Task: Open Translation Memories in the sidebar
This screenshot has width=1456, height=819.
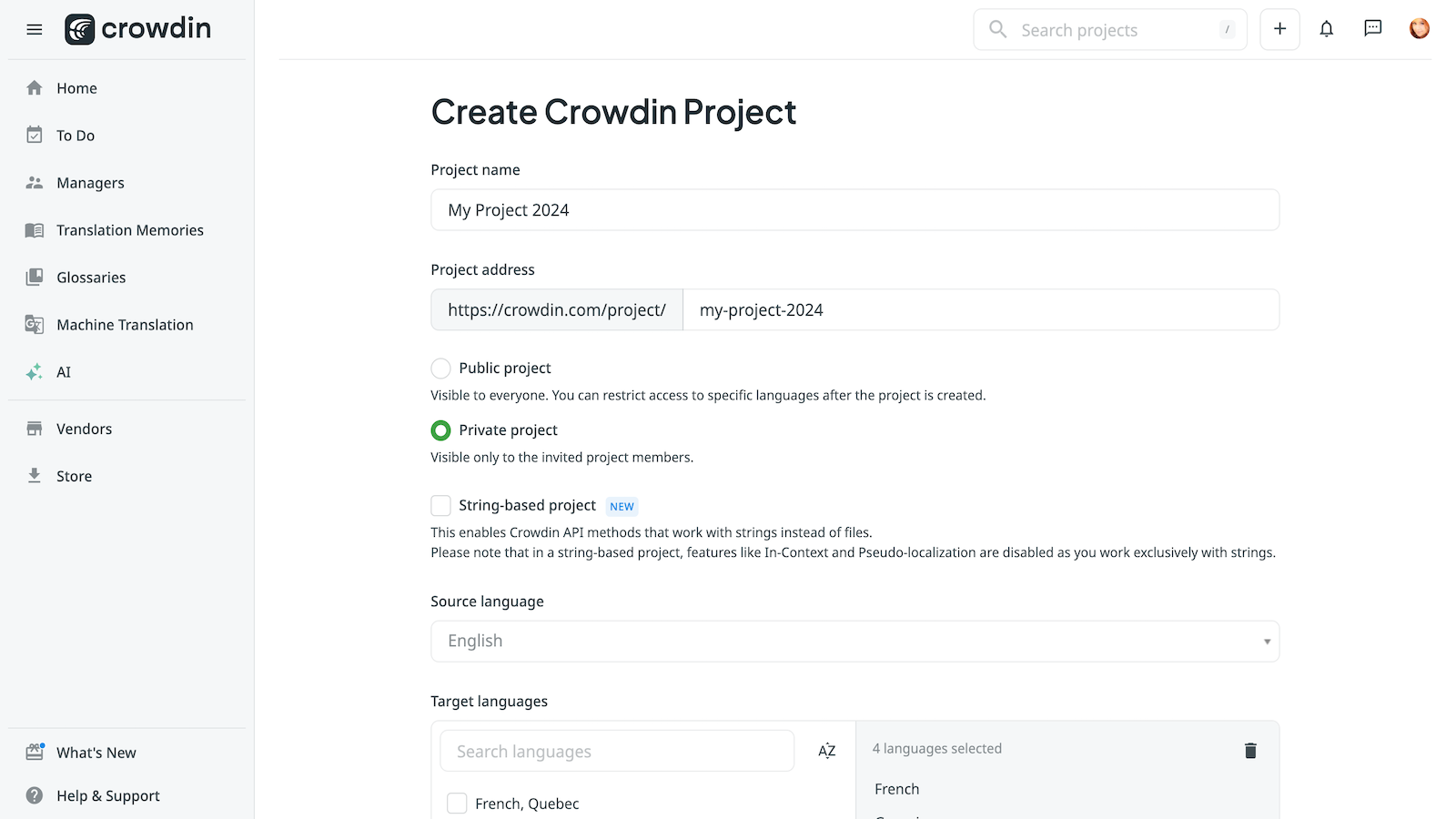Action: 129,230
